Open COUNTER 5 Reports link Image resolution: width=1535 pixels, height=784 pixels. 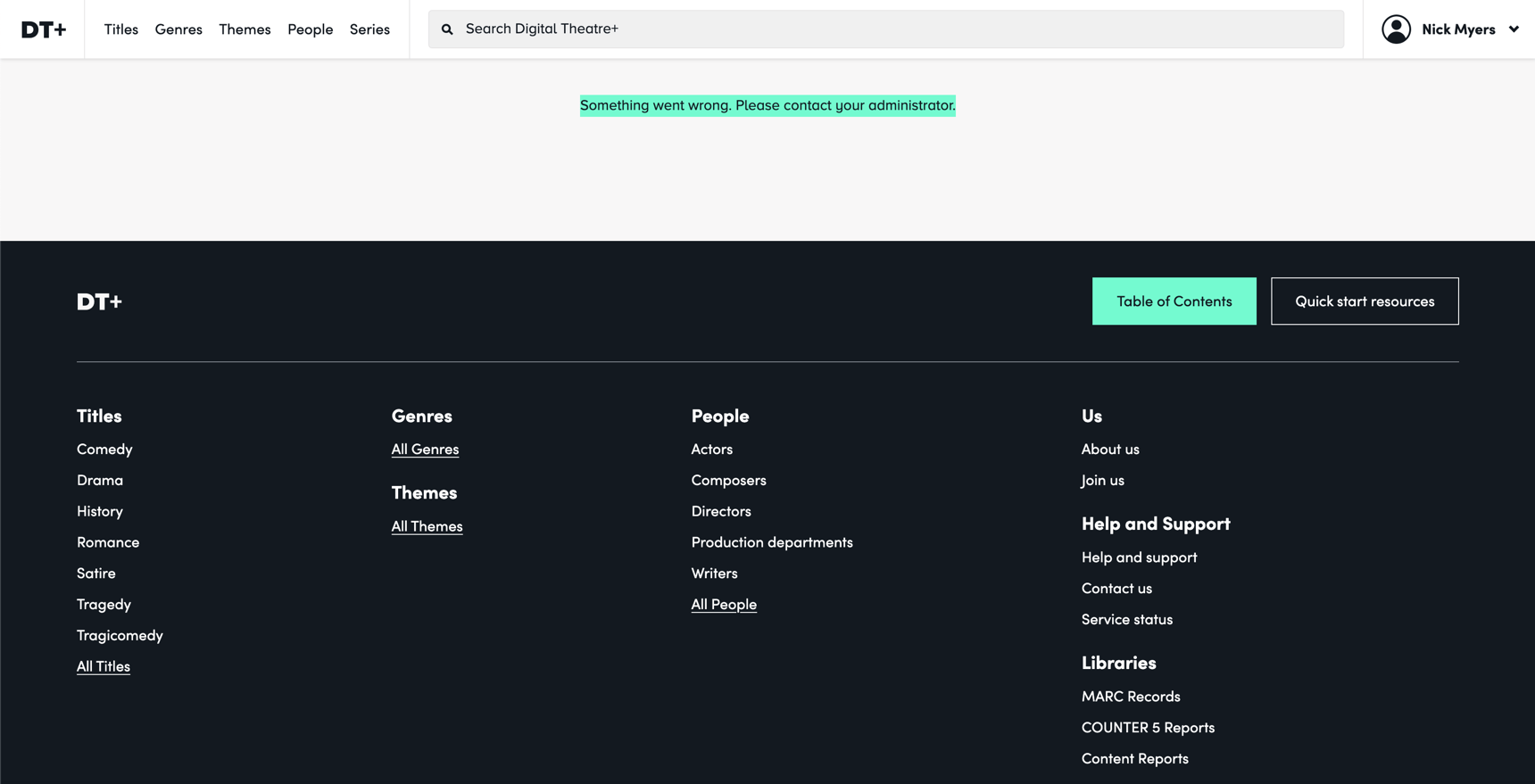[x=1148, y=728]
